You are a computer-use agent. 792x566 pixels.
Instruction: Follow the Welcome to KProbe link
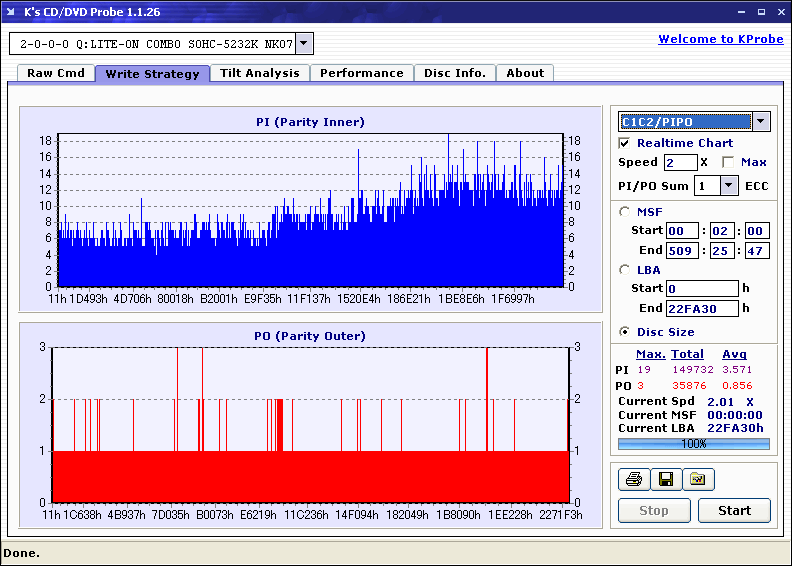coord(720,39)
